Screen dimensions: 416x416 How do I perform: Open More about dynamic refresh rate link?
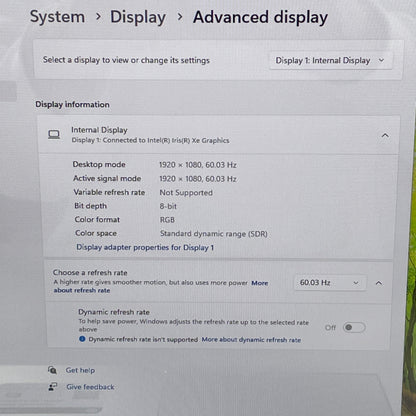click(x=251, y=340)
